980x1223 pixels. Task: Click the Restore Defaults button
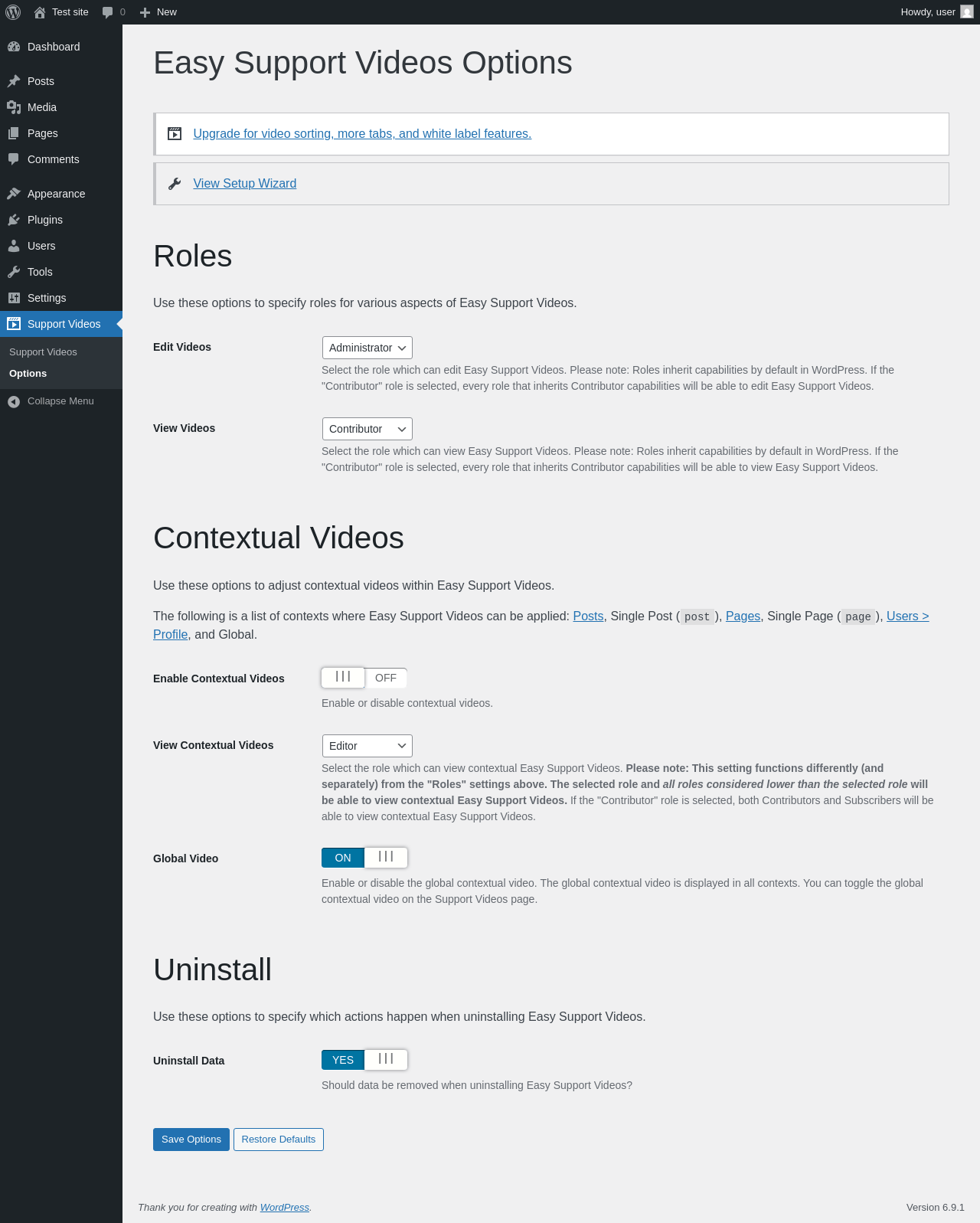click(x=279, y=1140)
